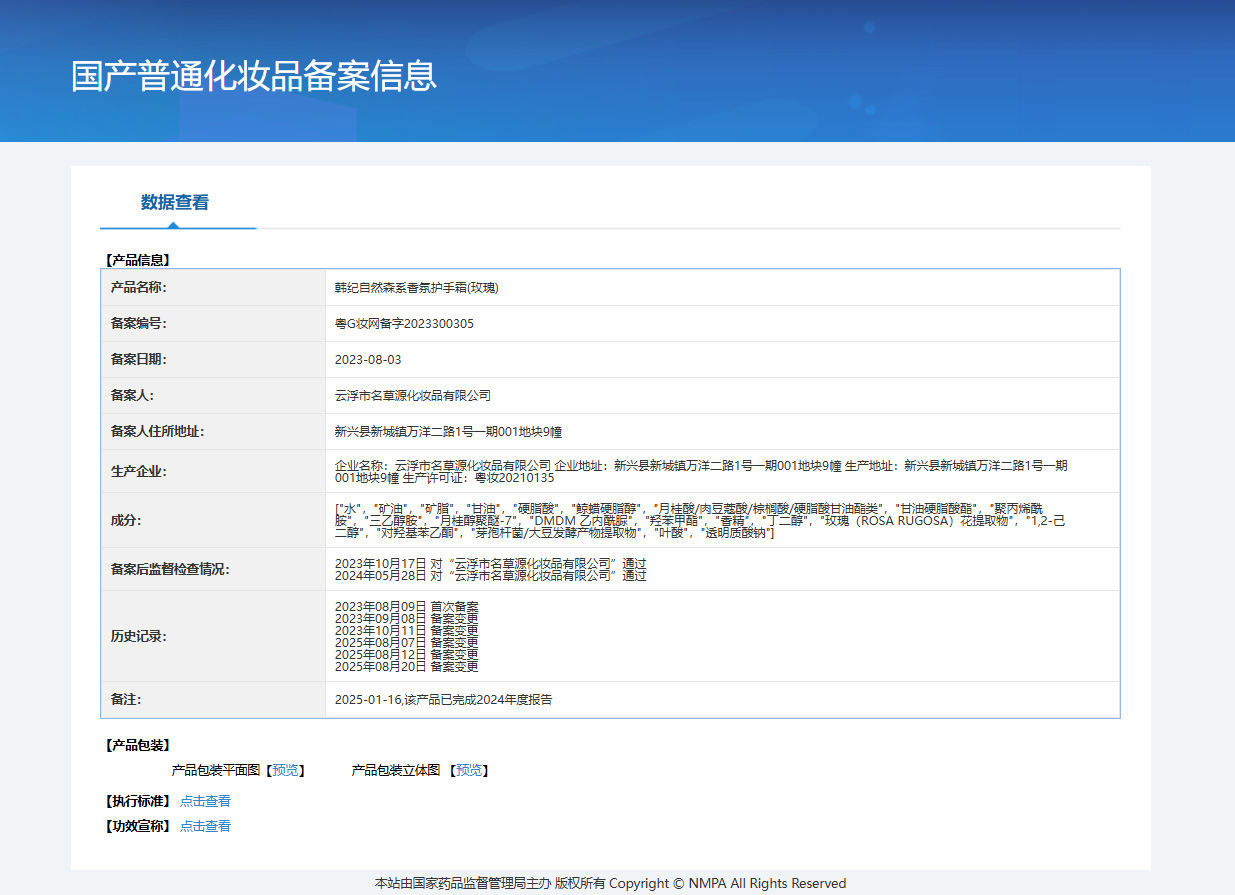
Task: Click the 【产品信息】 section heading
Action: point(138,260)
